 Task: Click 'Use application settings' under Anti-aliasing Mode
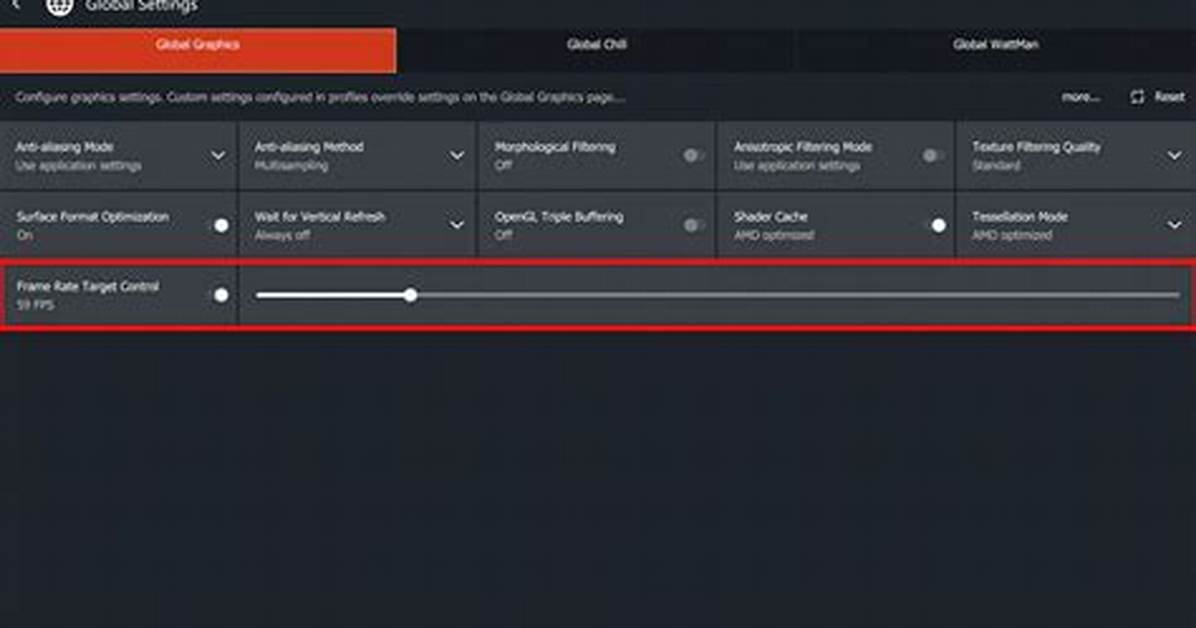[79, 166]
